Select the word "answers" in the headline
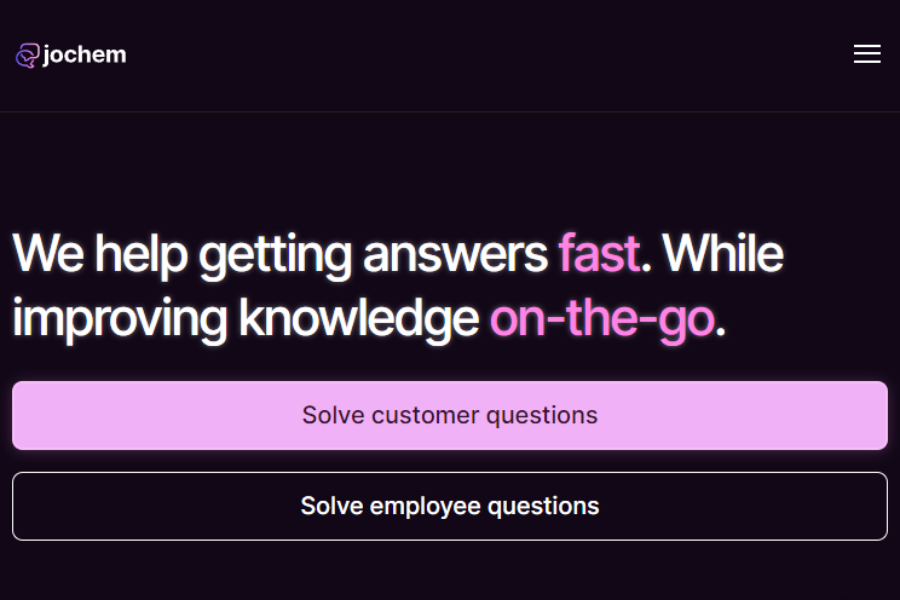The width and height of the screenshot is (900, 600). click(455, 256)
